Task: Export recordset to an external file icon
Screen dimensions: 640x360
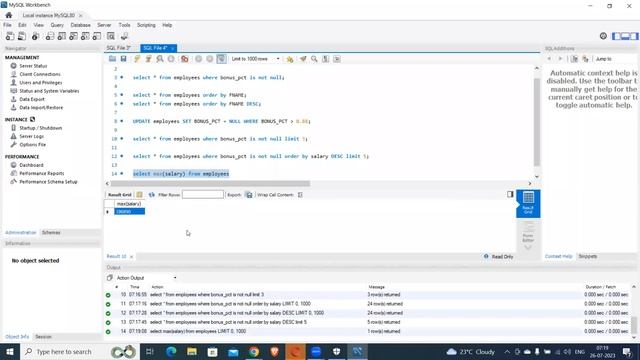Action: click(x=249, y=195)
